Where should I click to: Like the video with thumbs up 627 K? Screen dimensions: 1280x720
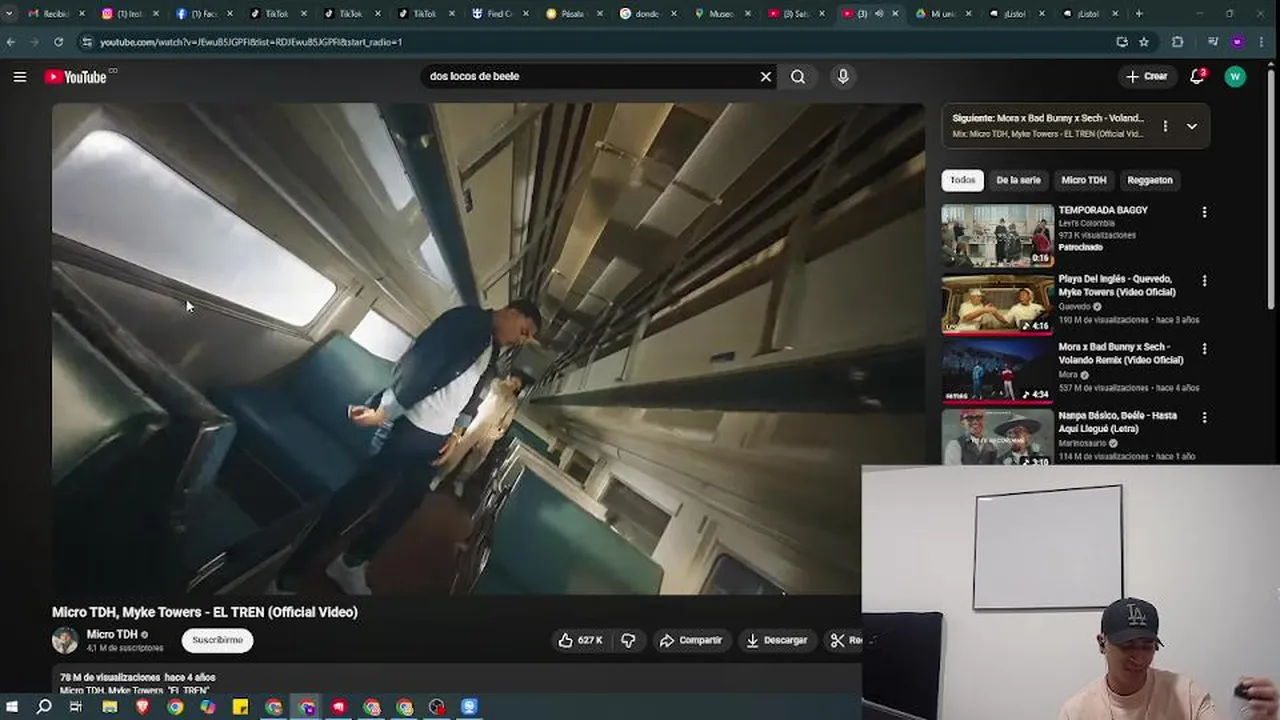coord(580,640)
